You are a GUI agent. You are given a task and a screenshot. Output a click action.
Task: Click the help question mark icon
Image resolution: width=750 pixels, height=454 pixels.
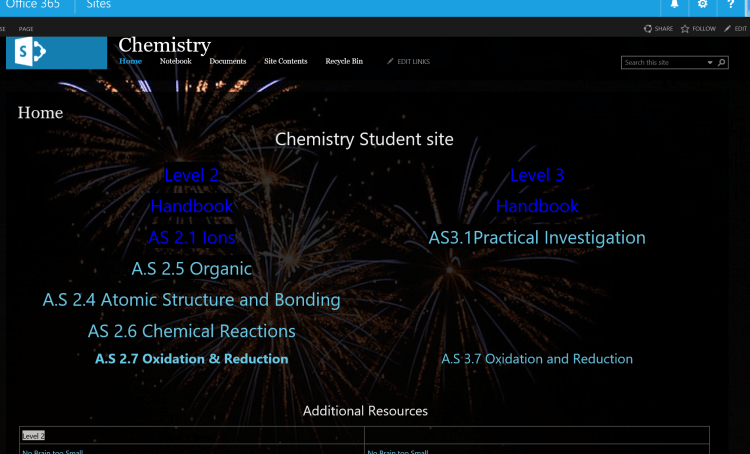(730, 4)
